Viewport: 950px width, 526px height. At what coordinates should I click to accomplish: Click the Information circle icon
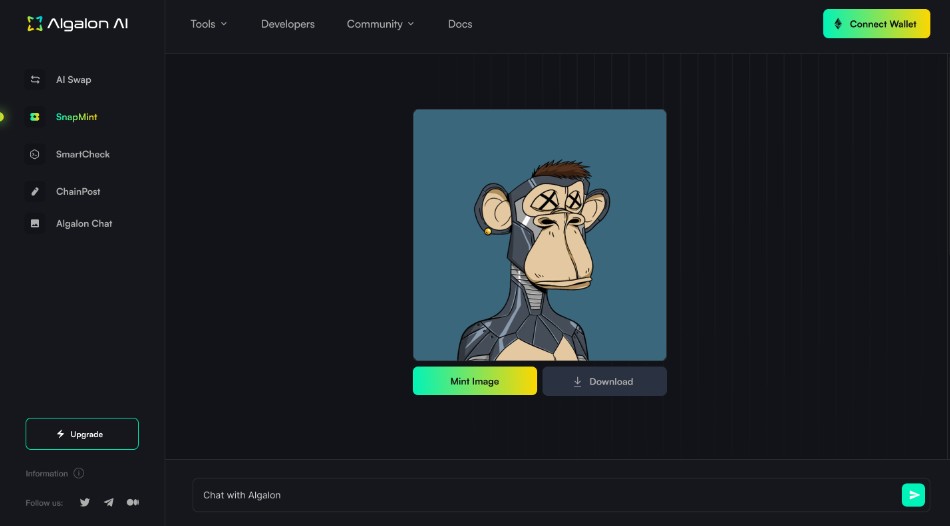pyautogui.click(x=79, y=473)
